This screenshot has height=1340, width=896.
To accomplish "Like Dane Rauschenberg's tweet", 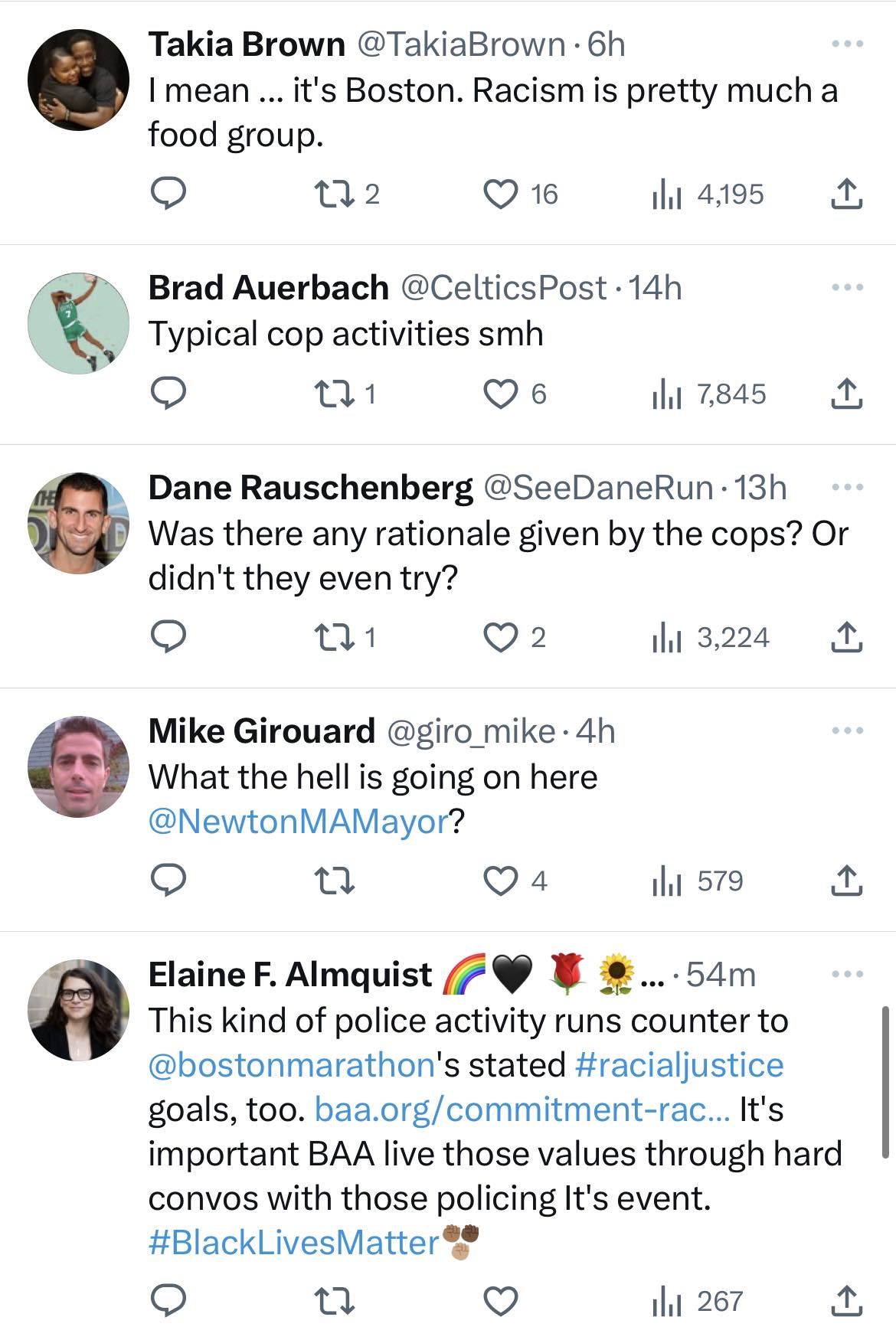I will pos(502,638).
